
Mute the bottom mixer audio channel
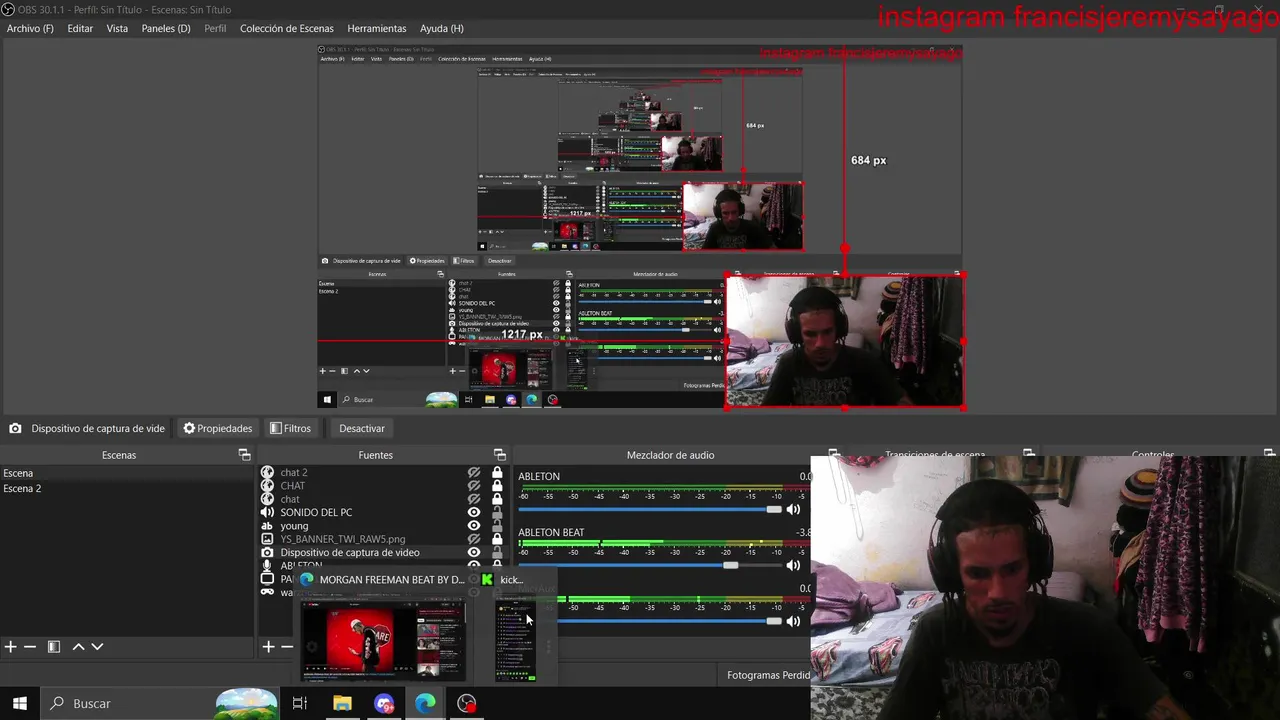pos(793,621)
